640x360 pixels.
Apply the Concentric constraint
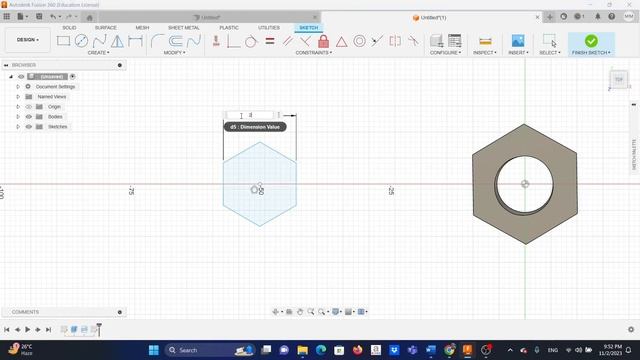[359, 41]
